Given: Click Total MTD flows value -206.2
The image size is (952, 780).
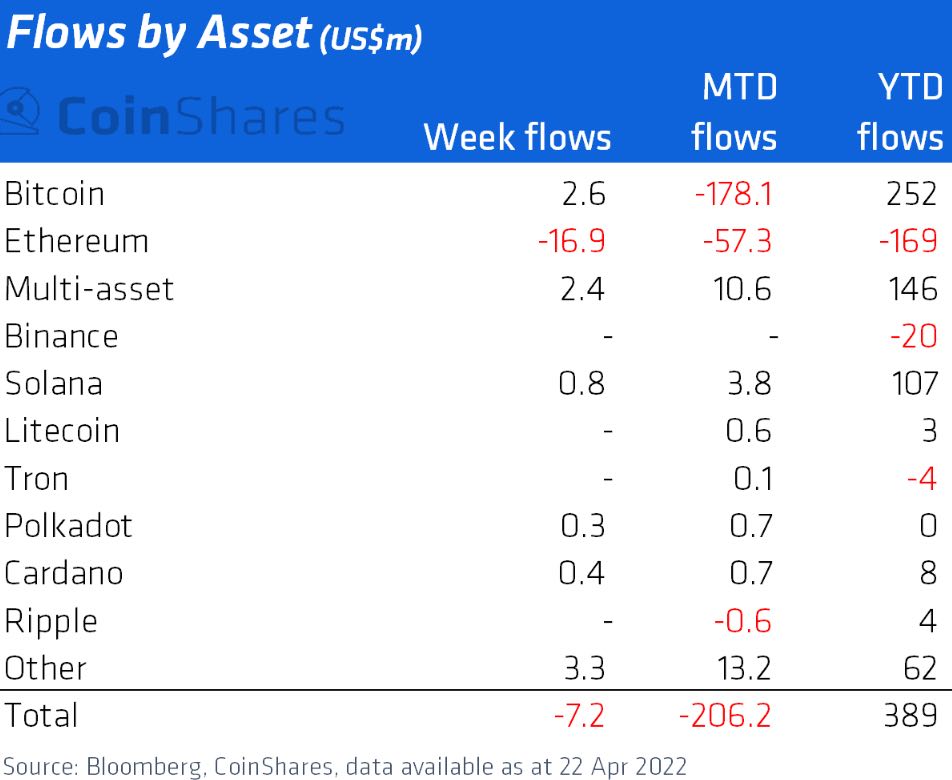Looking at the screenshot, I should coord(725,716).
